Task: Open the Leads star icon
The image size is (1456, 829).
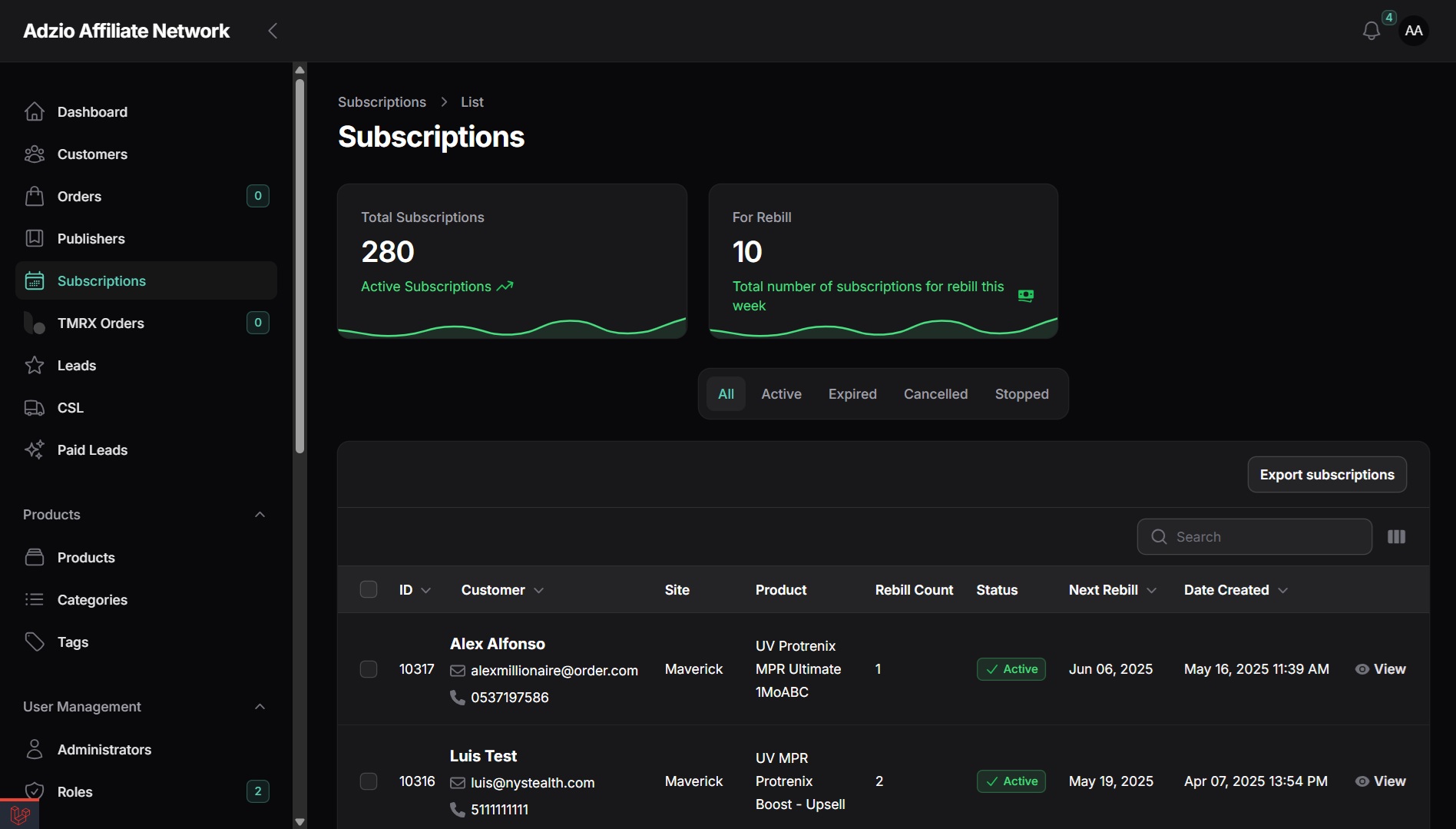Action: 35,365
